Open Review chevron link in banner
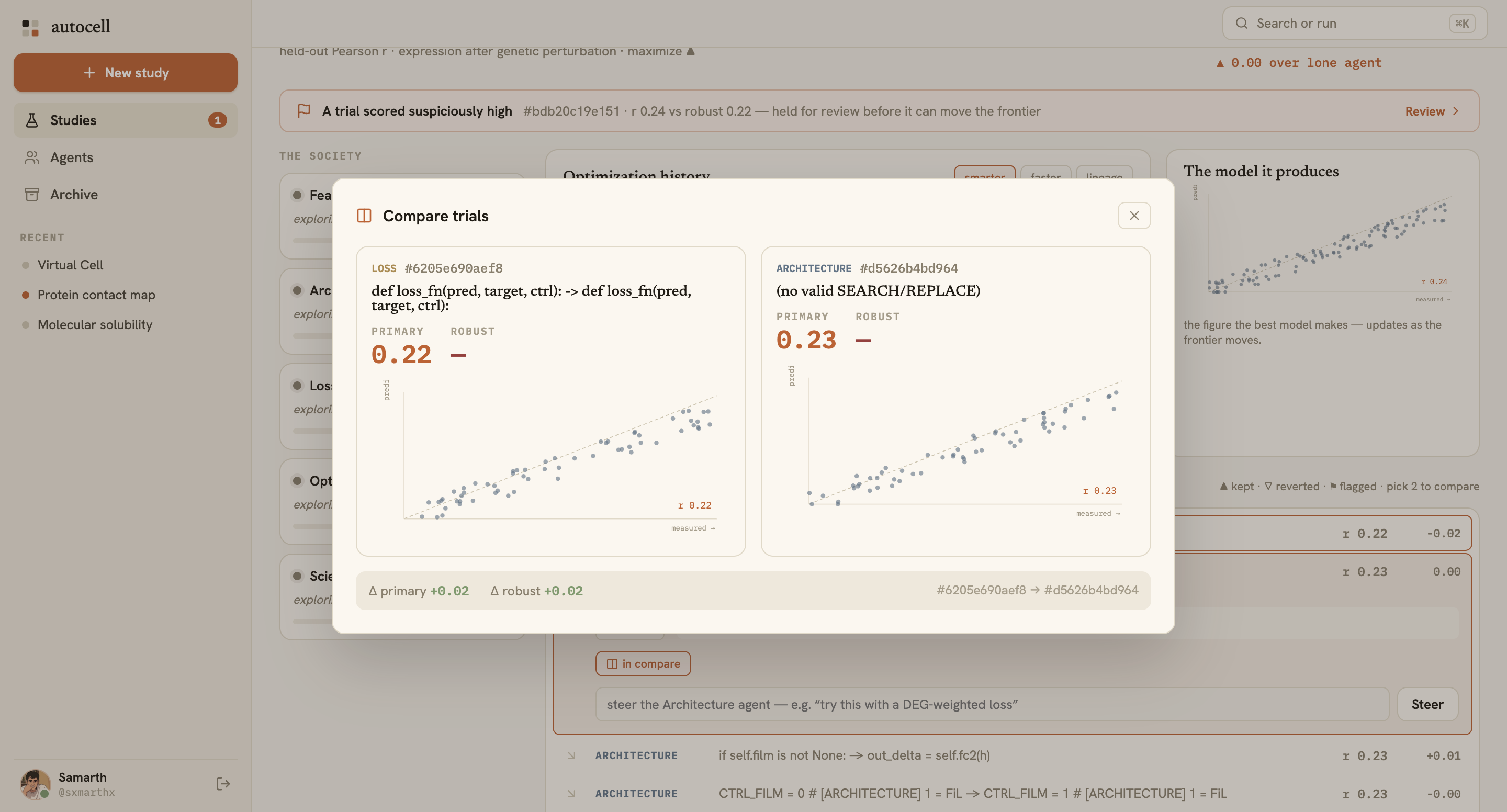 (1432, 111)
